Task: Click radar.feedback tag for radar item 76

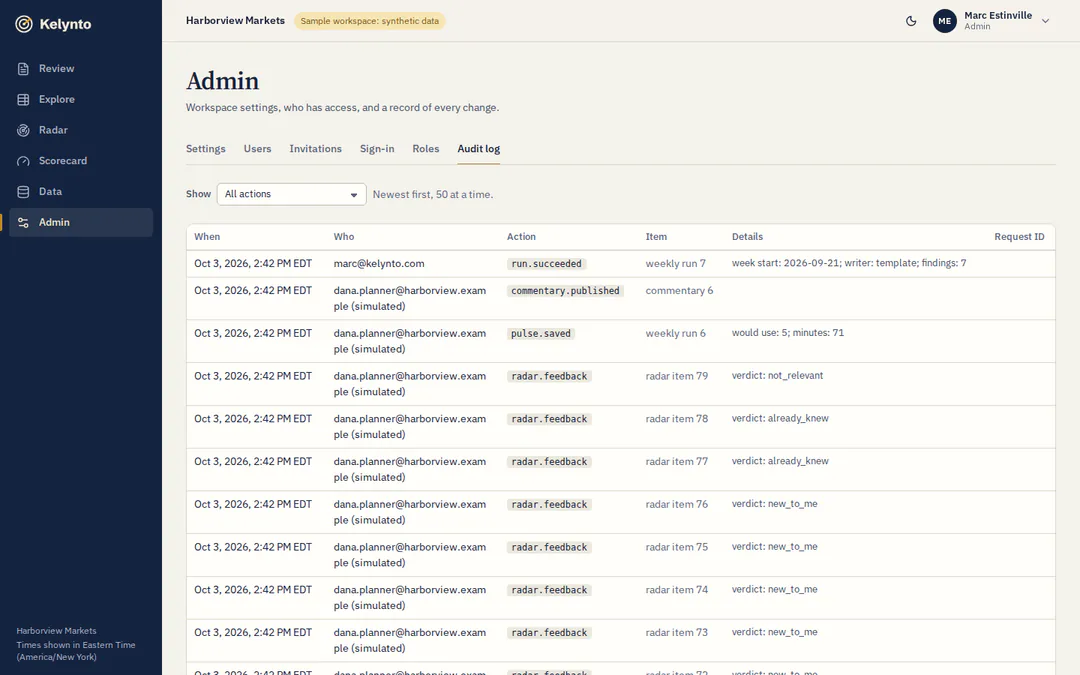Action: click(x=549, y=504)
